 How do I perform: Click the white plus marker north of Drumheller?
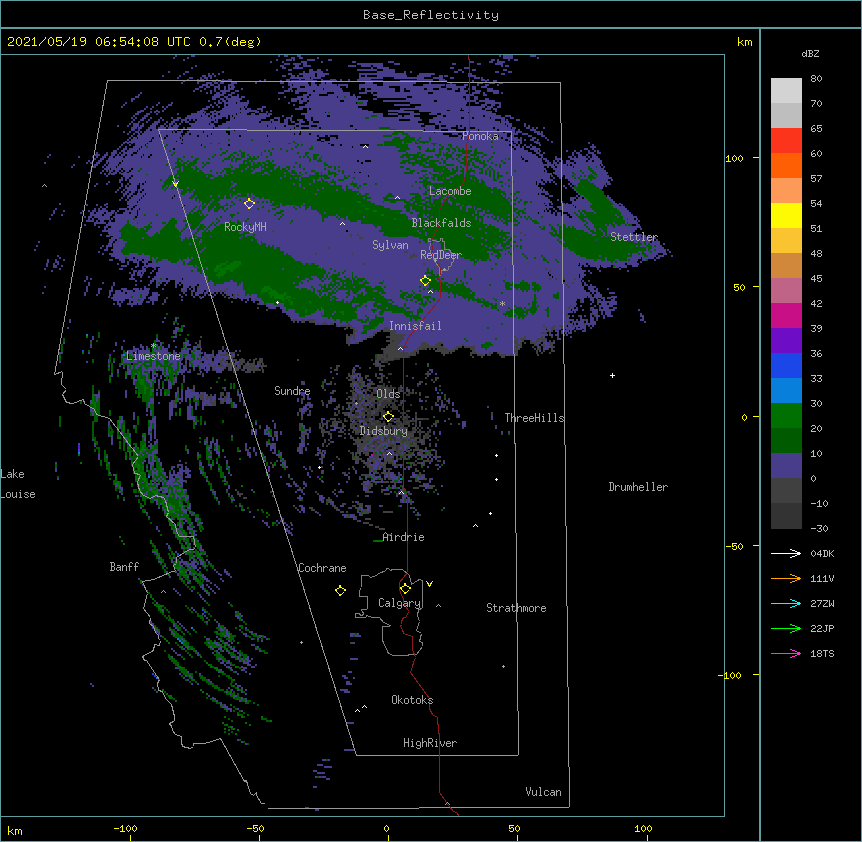pos(612,375)
